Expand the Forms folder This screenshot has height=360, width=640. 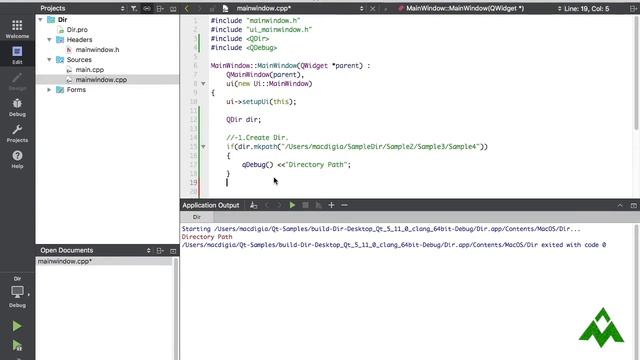click(x=49, y=90)
